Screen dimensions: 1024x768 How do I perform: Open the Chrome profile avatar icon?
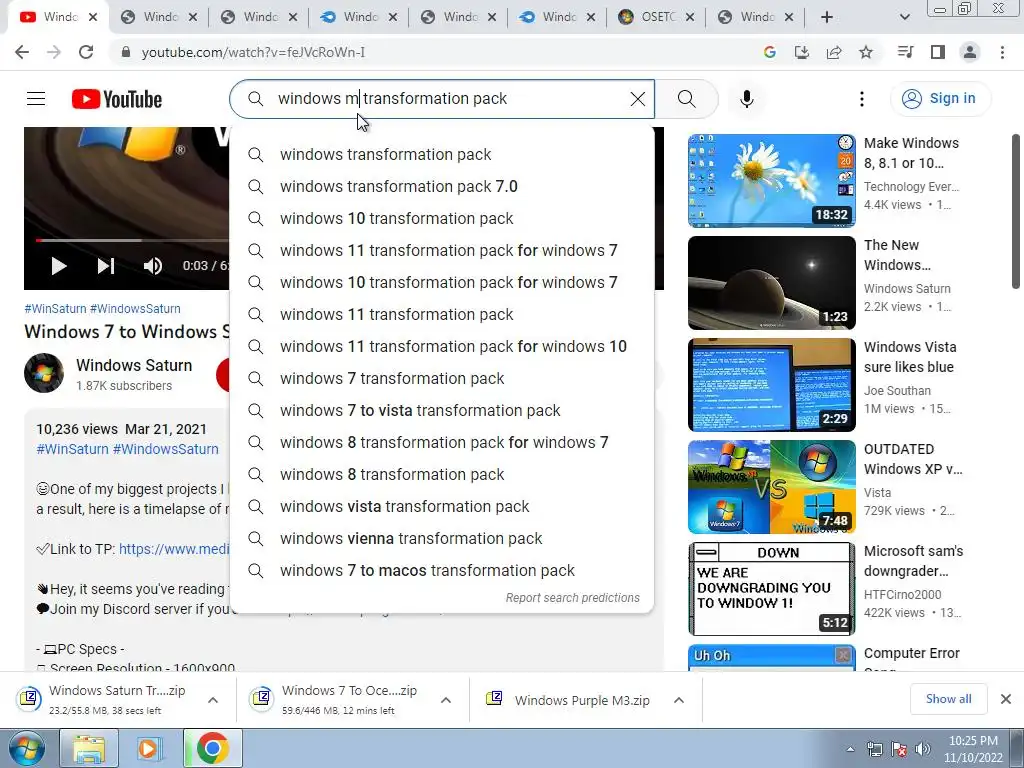(x=970, y=52)
